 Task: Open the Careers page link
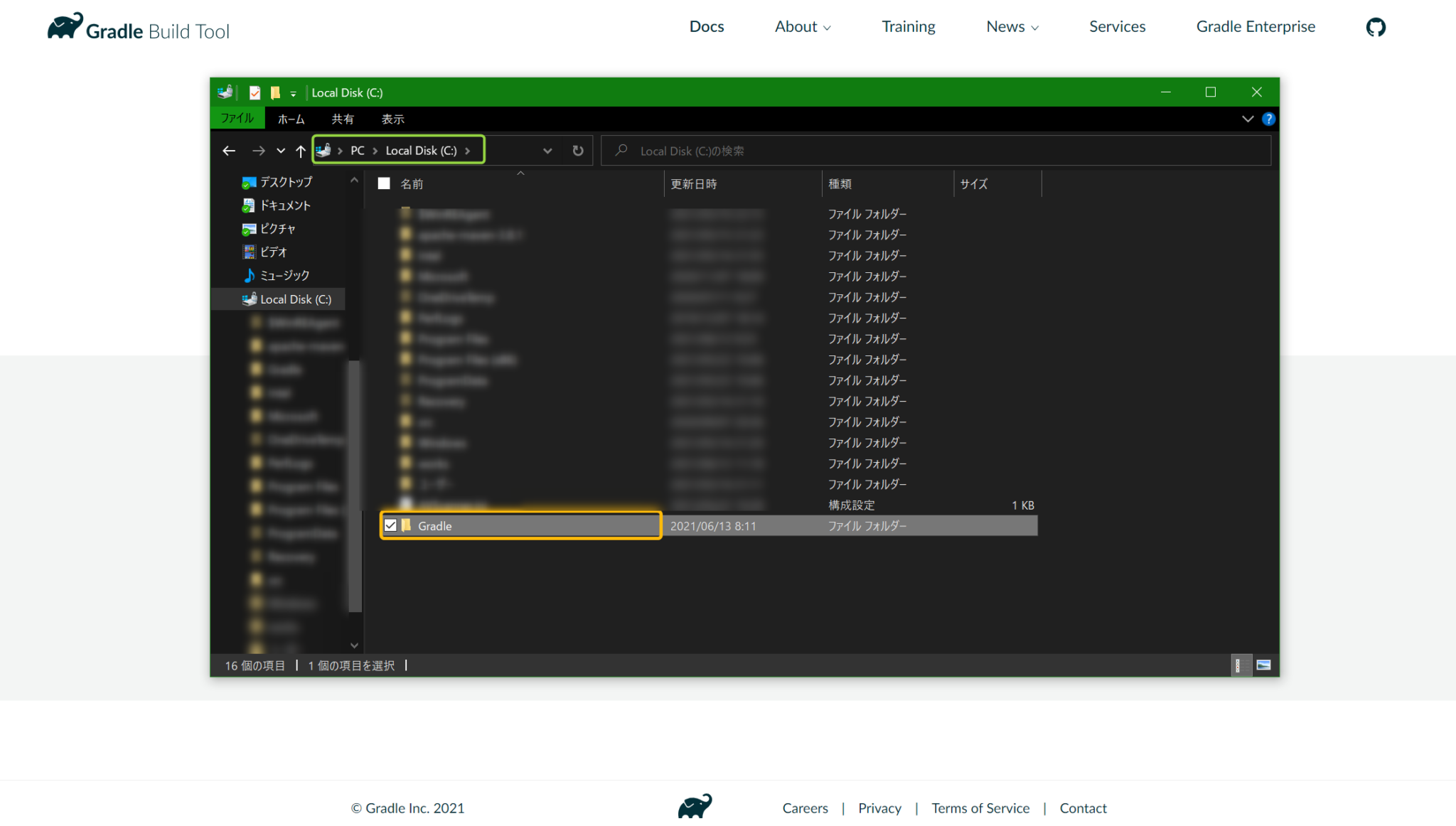(x=805, y=808)
